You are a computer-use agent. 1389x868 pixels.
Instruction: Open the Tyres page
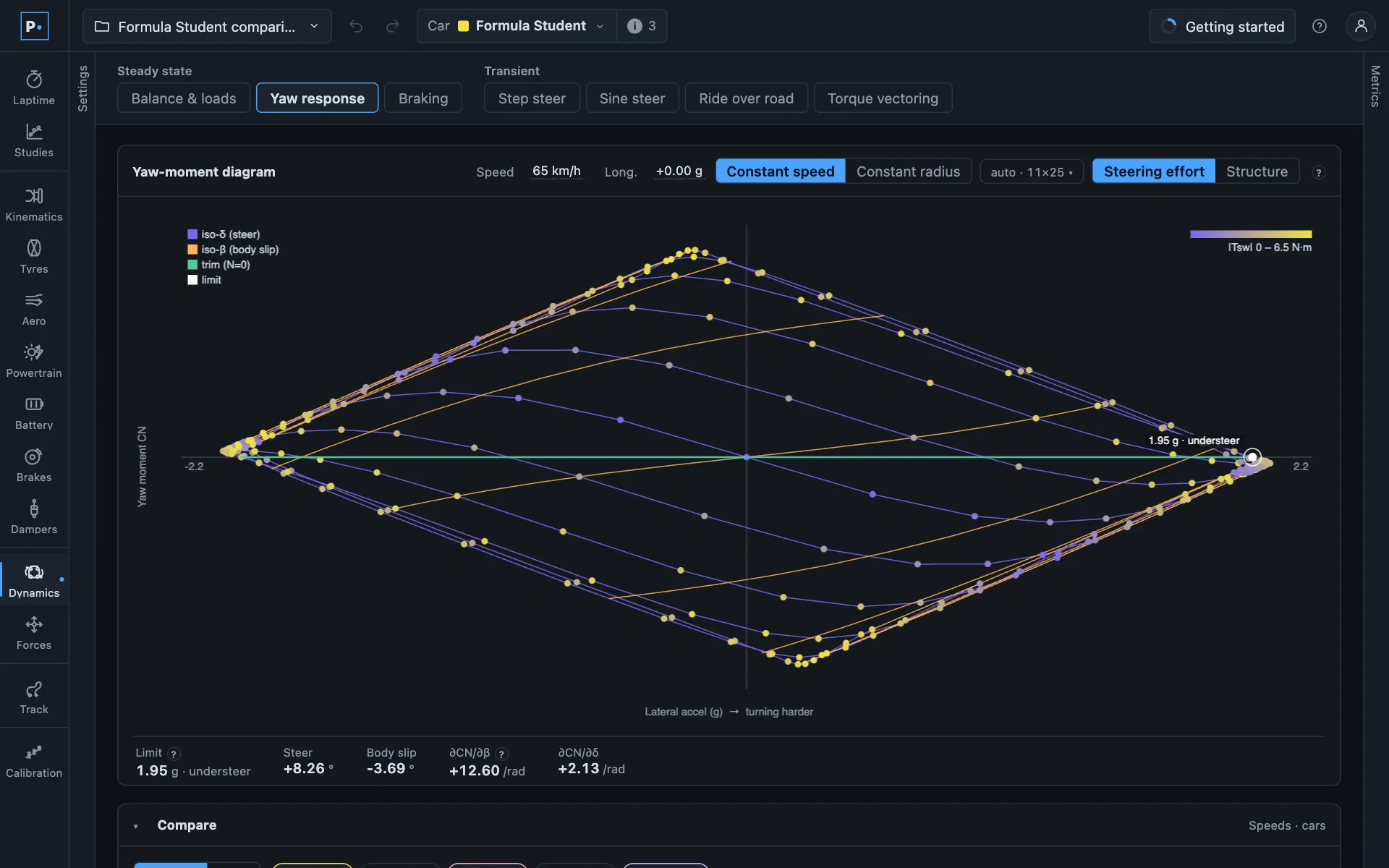pos(34,257)
